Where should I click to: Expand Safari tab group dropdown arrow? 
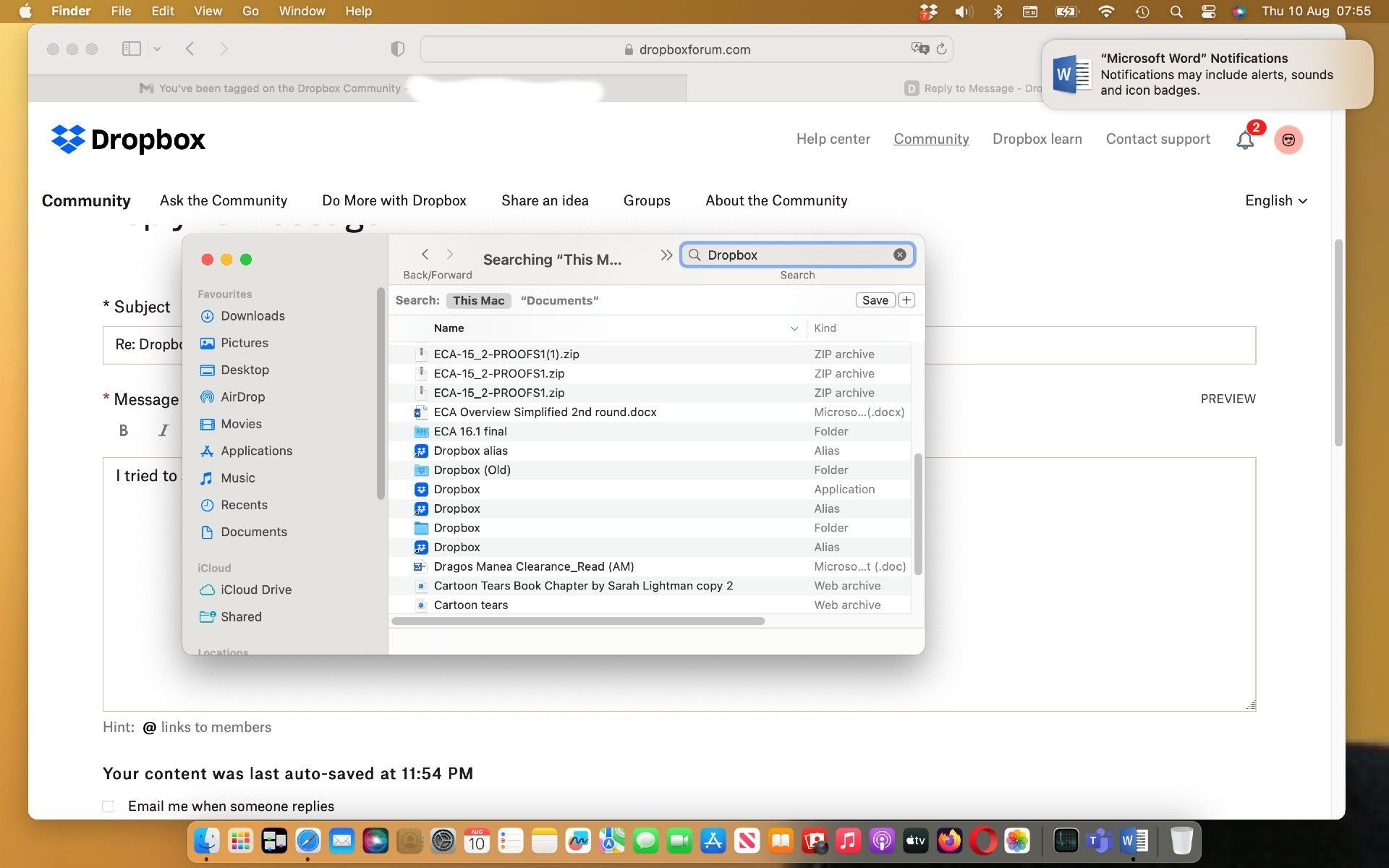(157, 49)
